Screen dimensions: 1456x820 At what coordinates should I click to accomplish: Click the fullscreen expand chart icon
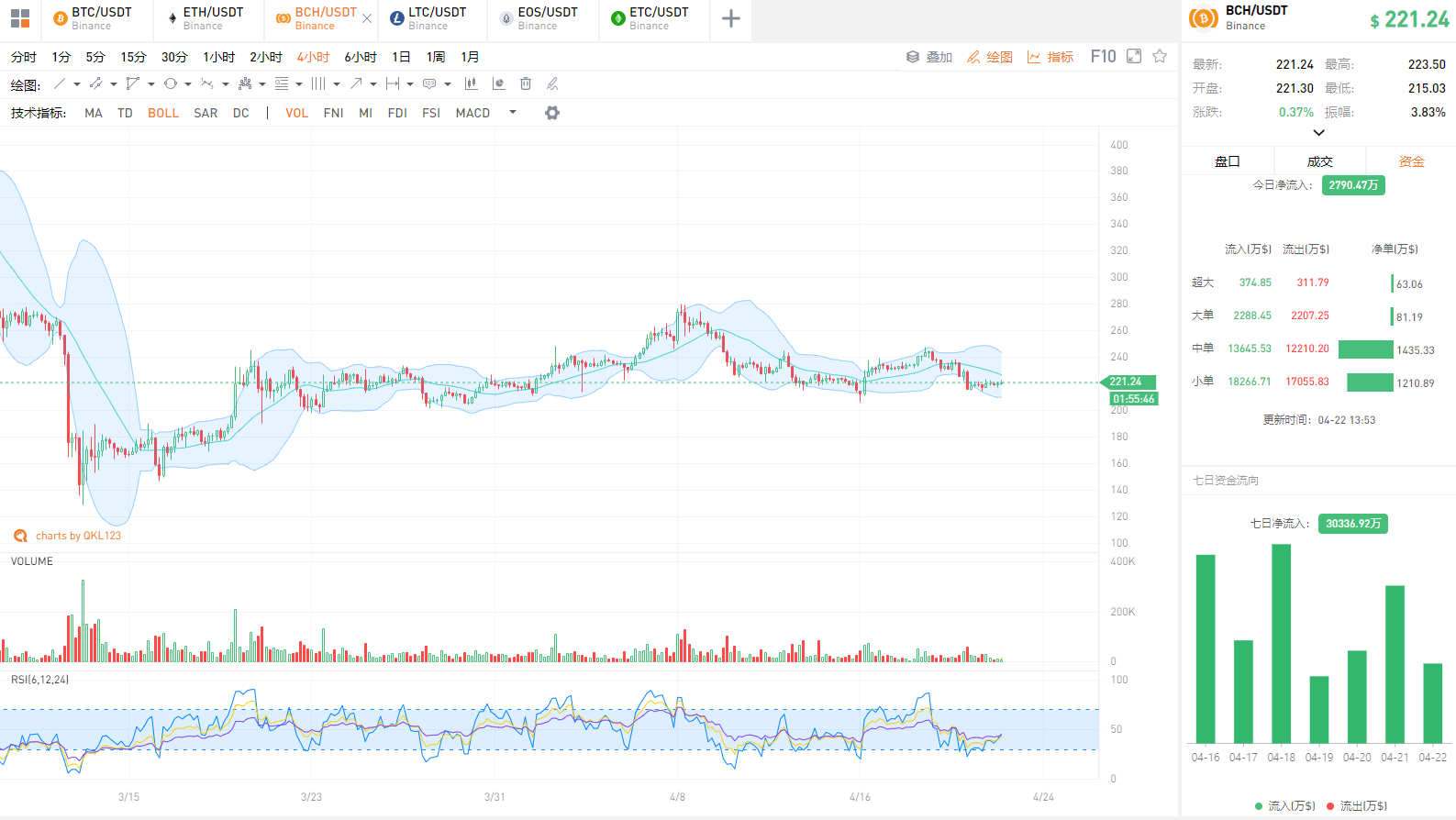click(1134, 56)
